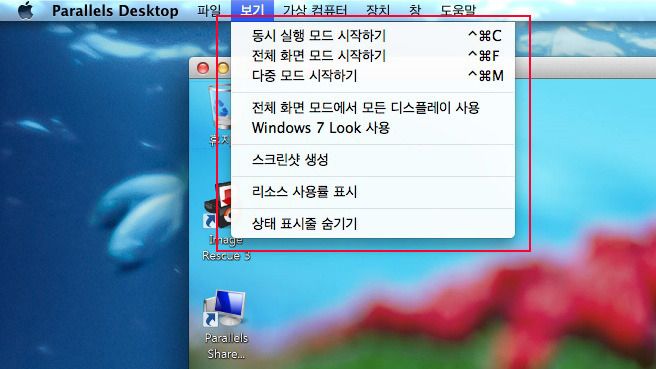Close the virtual machine window with red button
Viewport: 656px width, 369px height.
[x=203, y=68]
